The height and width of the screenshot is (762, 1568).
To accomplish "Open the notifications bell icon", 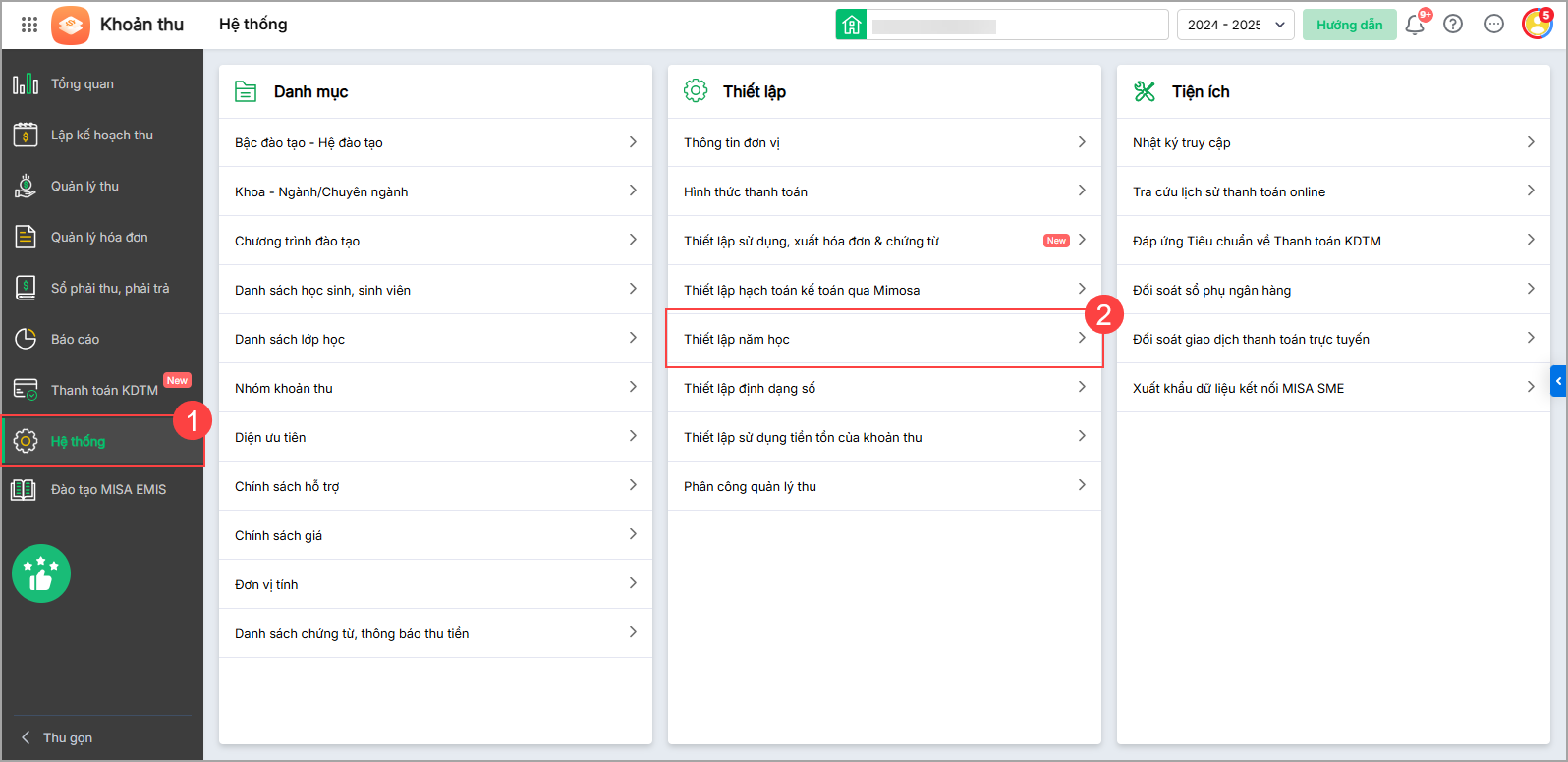I will (x=1415, y=25).
